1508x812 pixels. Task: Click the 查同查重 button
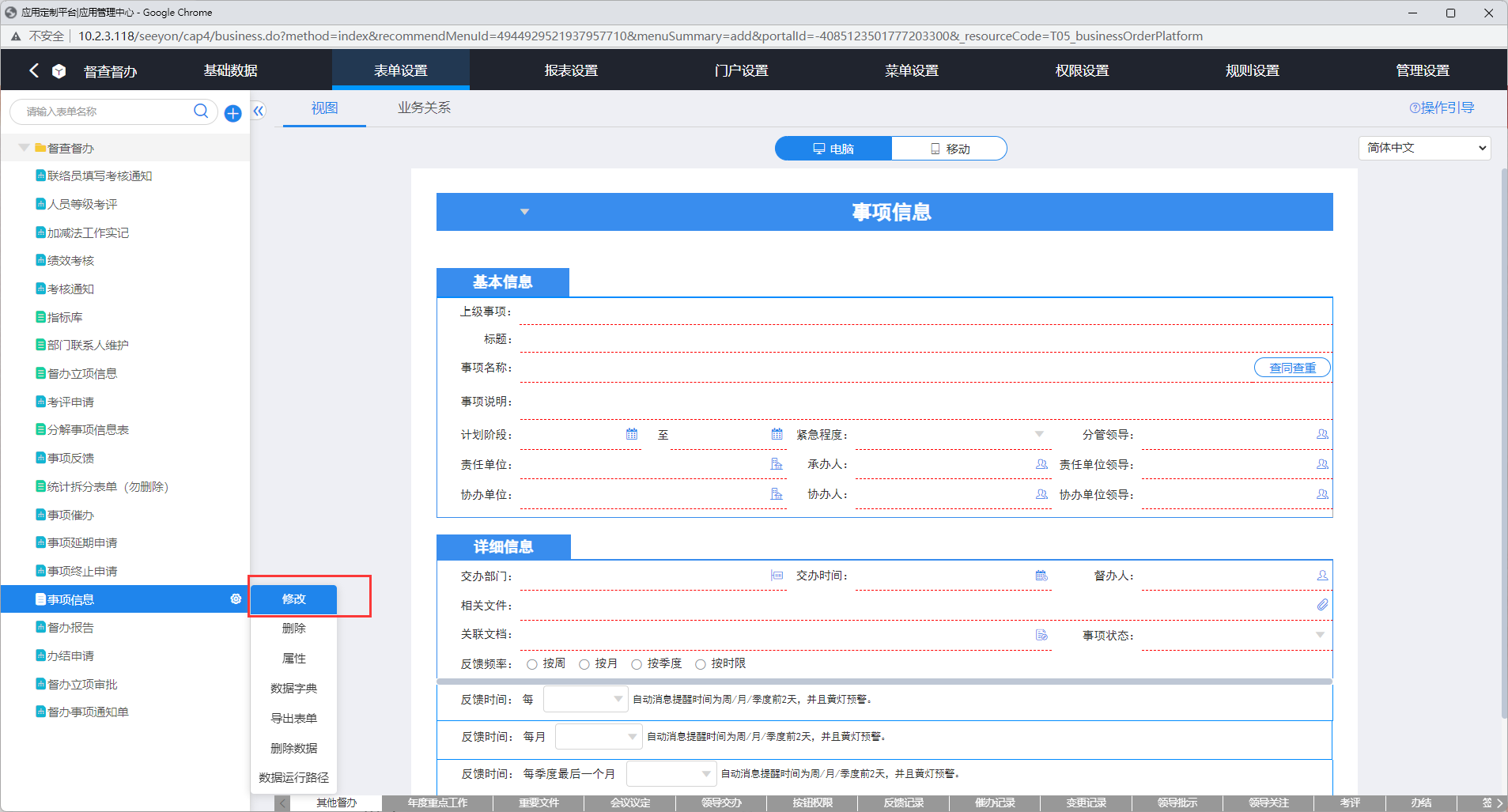click(x=1292, y=368)
